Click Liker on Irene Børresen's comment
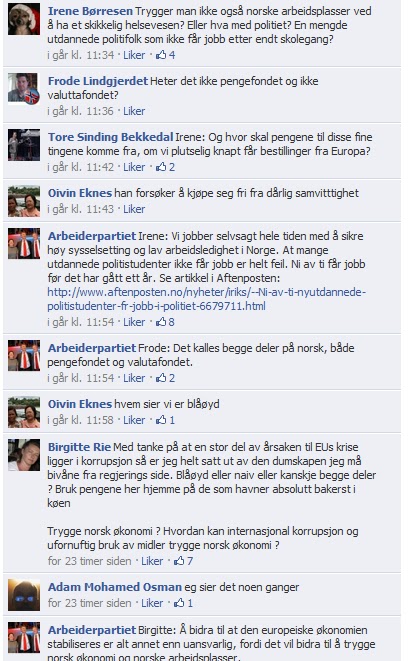 point(134,55)
